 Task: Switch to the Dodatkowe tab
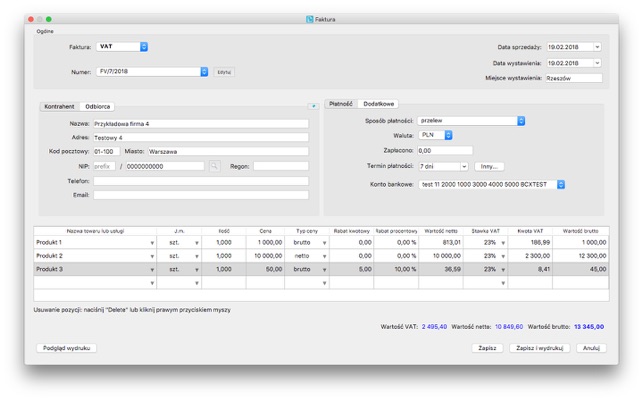pos(379,104)
